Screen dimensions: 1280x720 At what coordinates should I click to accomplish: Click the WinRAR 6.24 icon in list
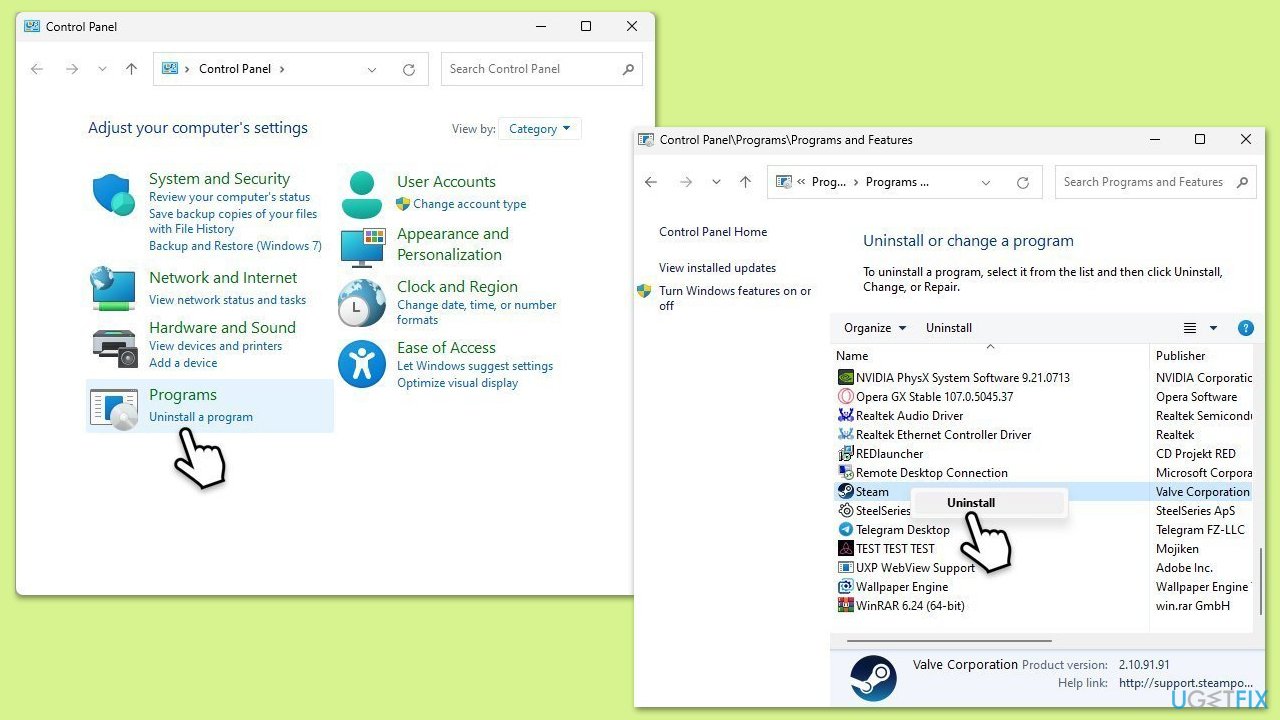(846, 606)
